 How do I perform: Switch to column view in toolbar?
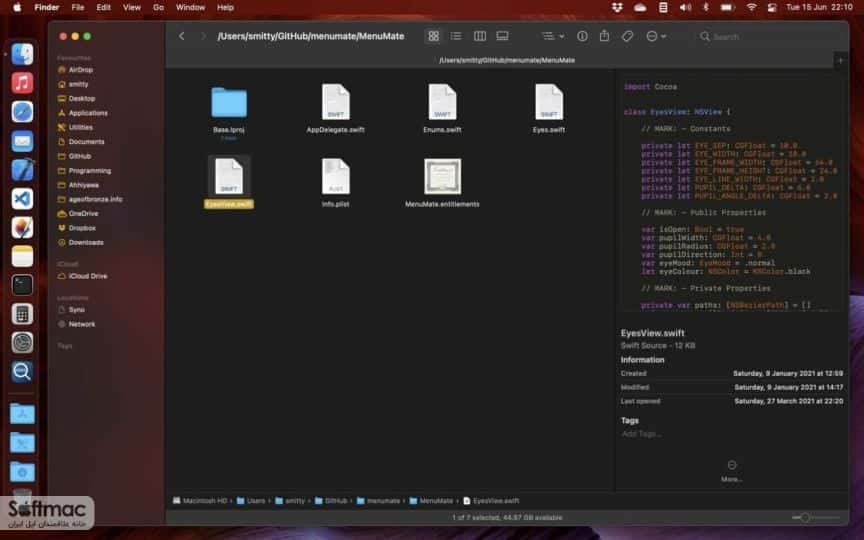pyautogui.click(x=479, y=36)
